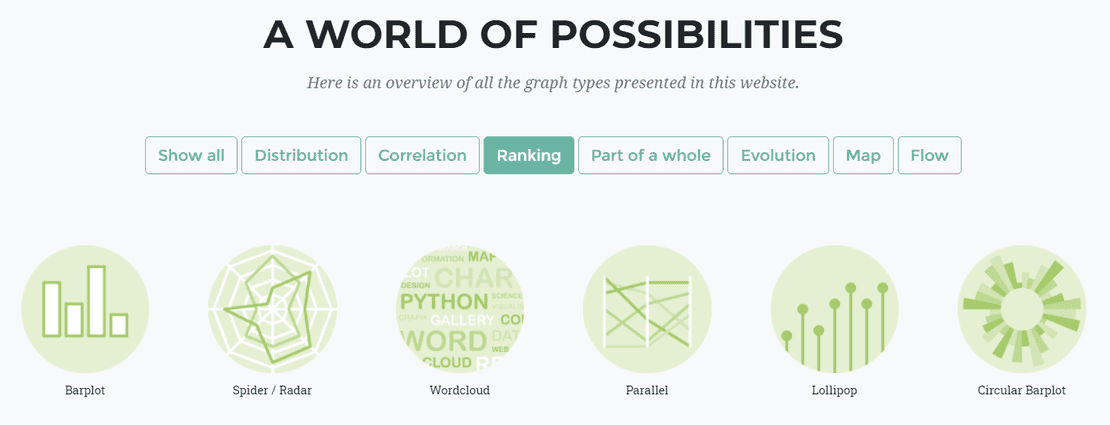This screenshot has width=1110, height=425.
Task: Open the Barplot chart icon
Action: coord(85,309)
